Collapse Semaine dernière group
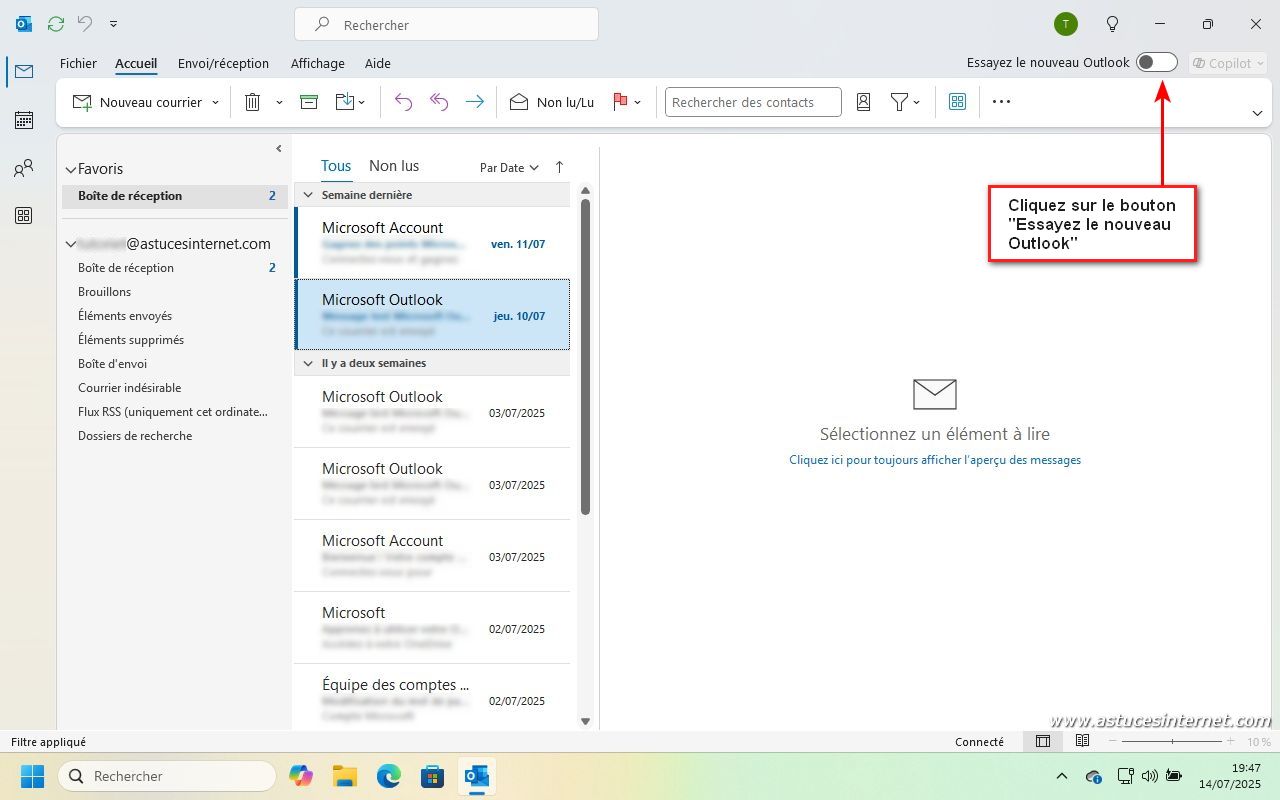This screenshot has width=1280, height=800. (308, 195)
